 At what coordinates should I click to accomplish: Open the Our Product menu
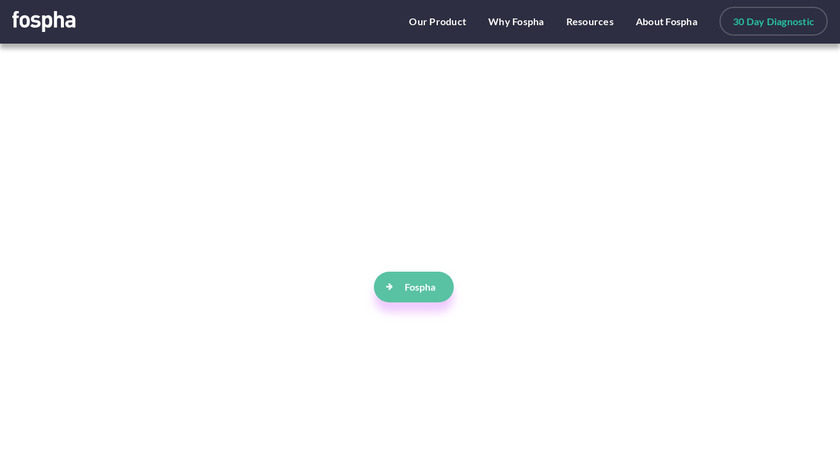pos(437,22)
